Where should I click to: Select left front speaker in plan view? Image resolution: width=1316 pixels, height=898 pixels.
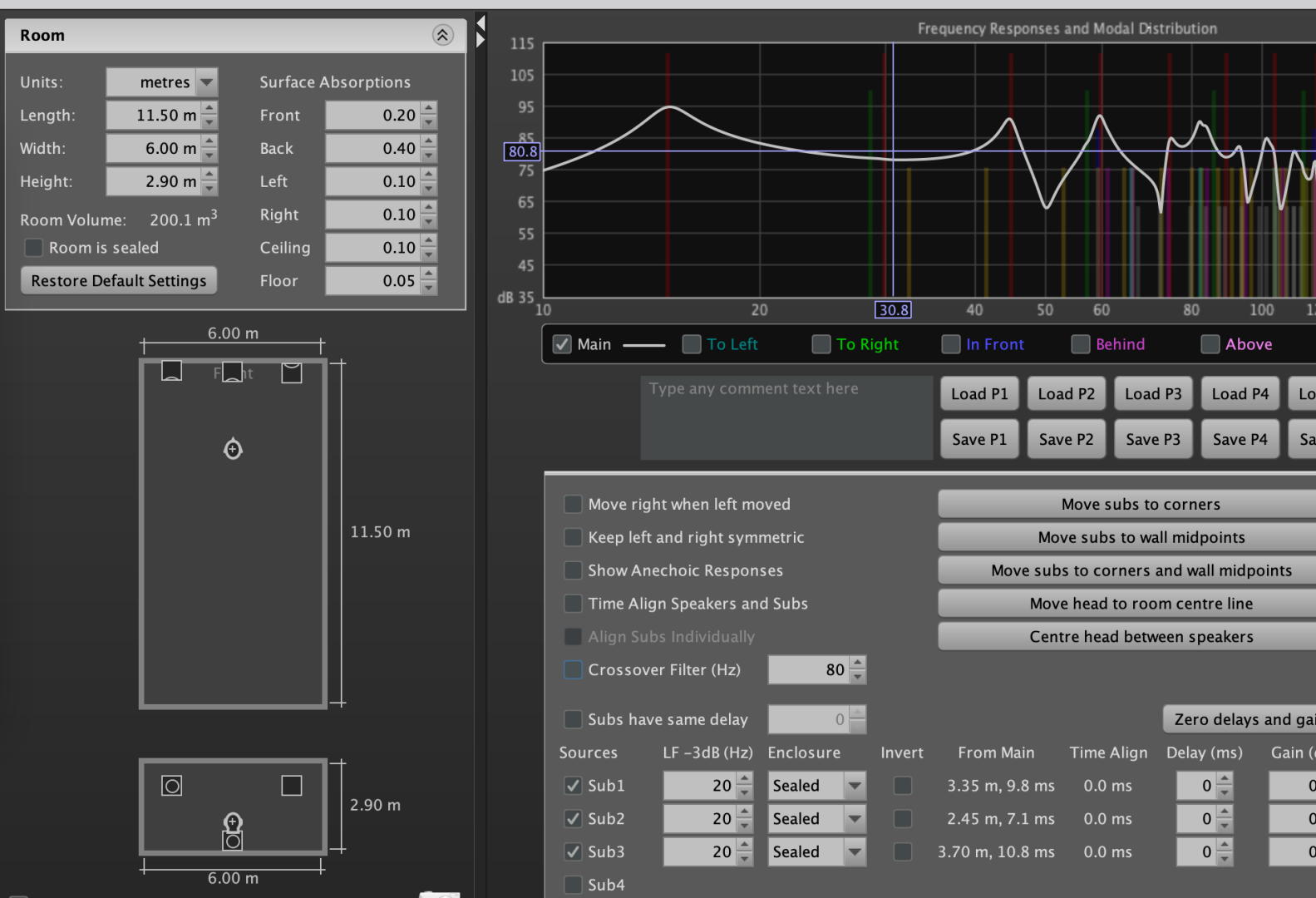click(171, 371)
